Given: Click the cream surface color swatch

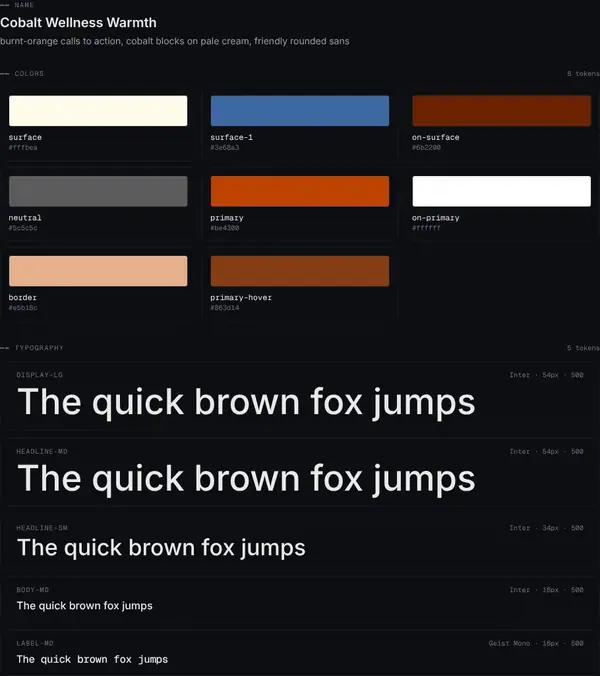Looking at the screenshot, I should tap(98, 111).
